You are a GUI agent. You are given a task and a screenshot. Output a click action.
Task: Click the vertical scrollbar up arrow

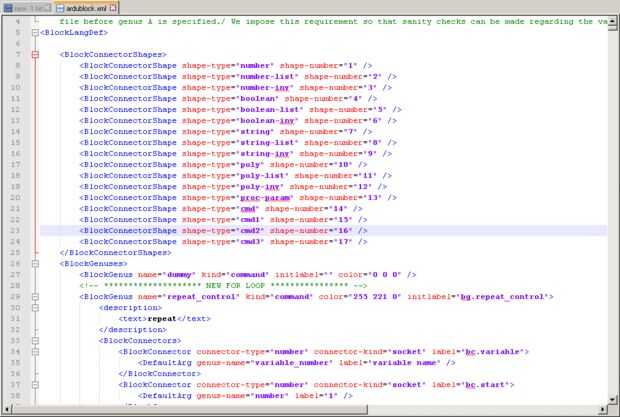click(612, 21)
